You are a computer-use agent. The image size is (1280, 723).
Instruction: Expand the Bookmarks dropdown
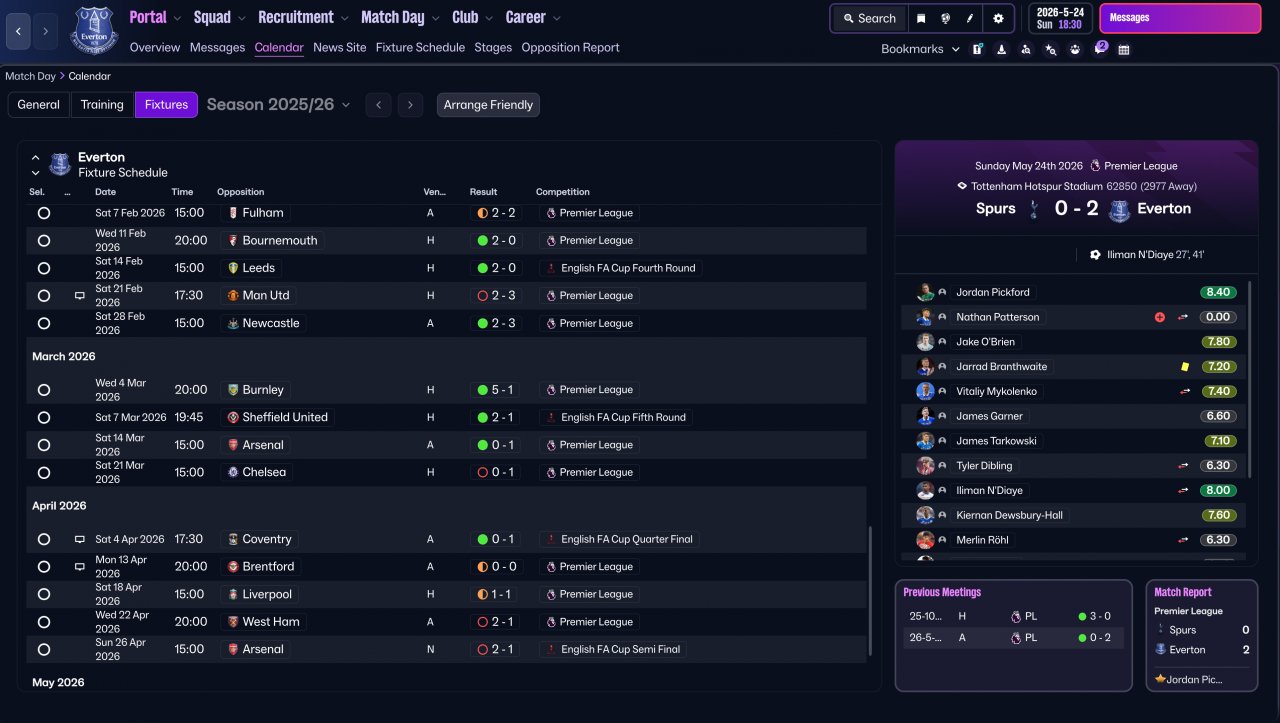(920, 49)
